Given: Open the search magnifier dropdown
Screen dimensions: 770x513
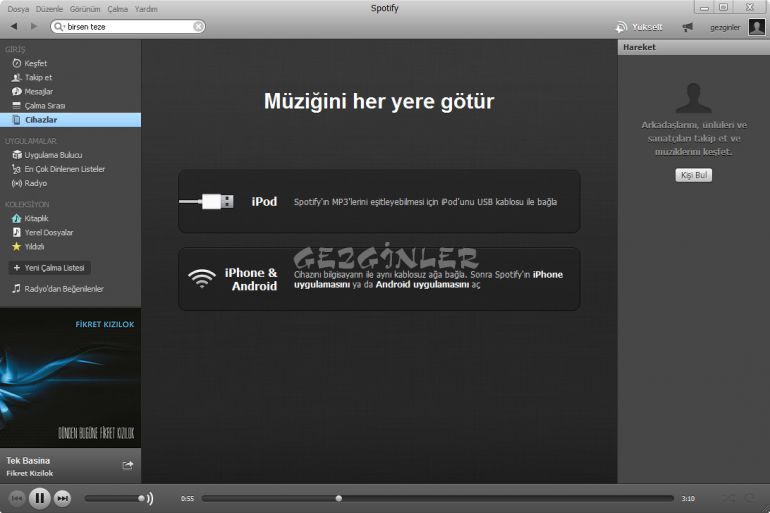Looking at the screenshot, I should point(59,27).
